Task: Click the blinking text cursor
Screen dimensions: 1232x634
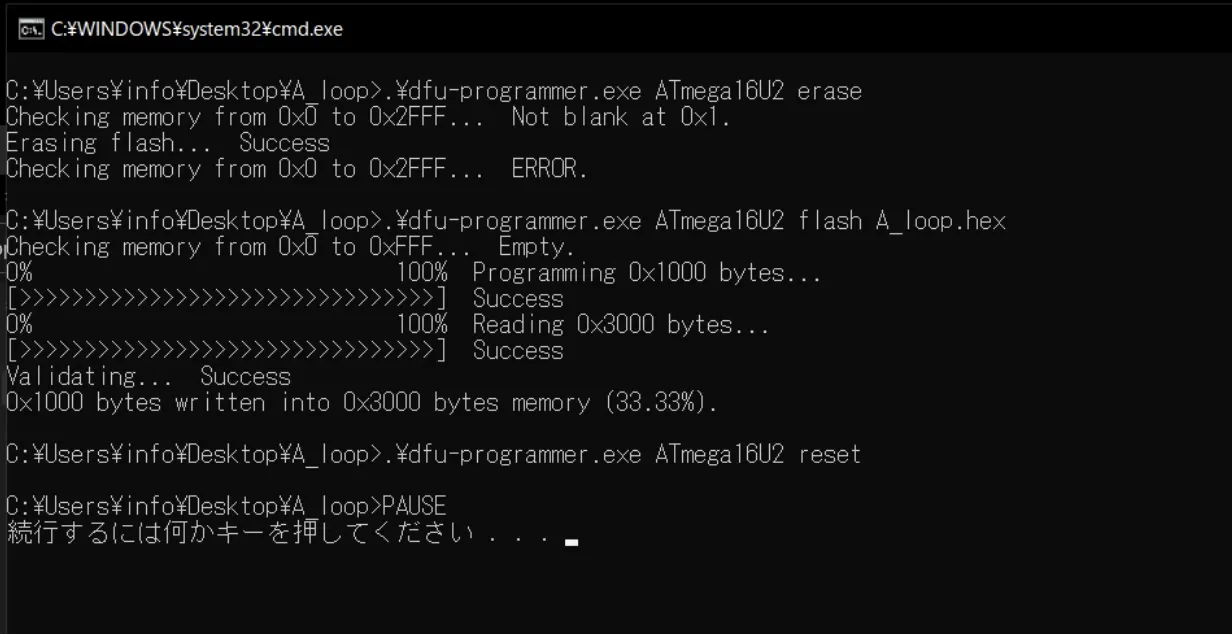Action: click(571, 543)
